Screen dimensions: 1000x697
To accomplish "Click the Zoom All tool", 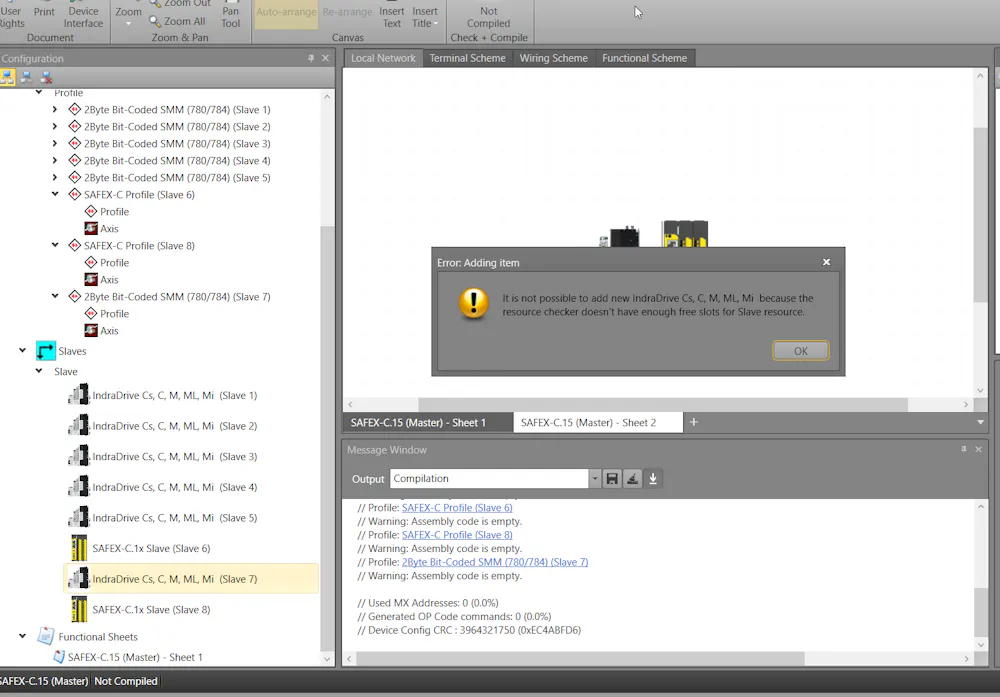I will 177,21.
